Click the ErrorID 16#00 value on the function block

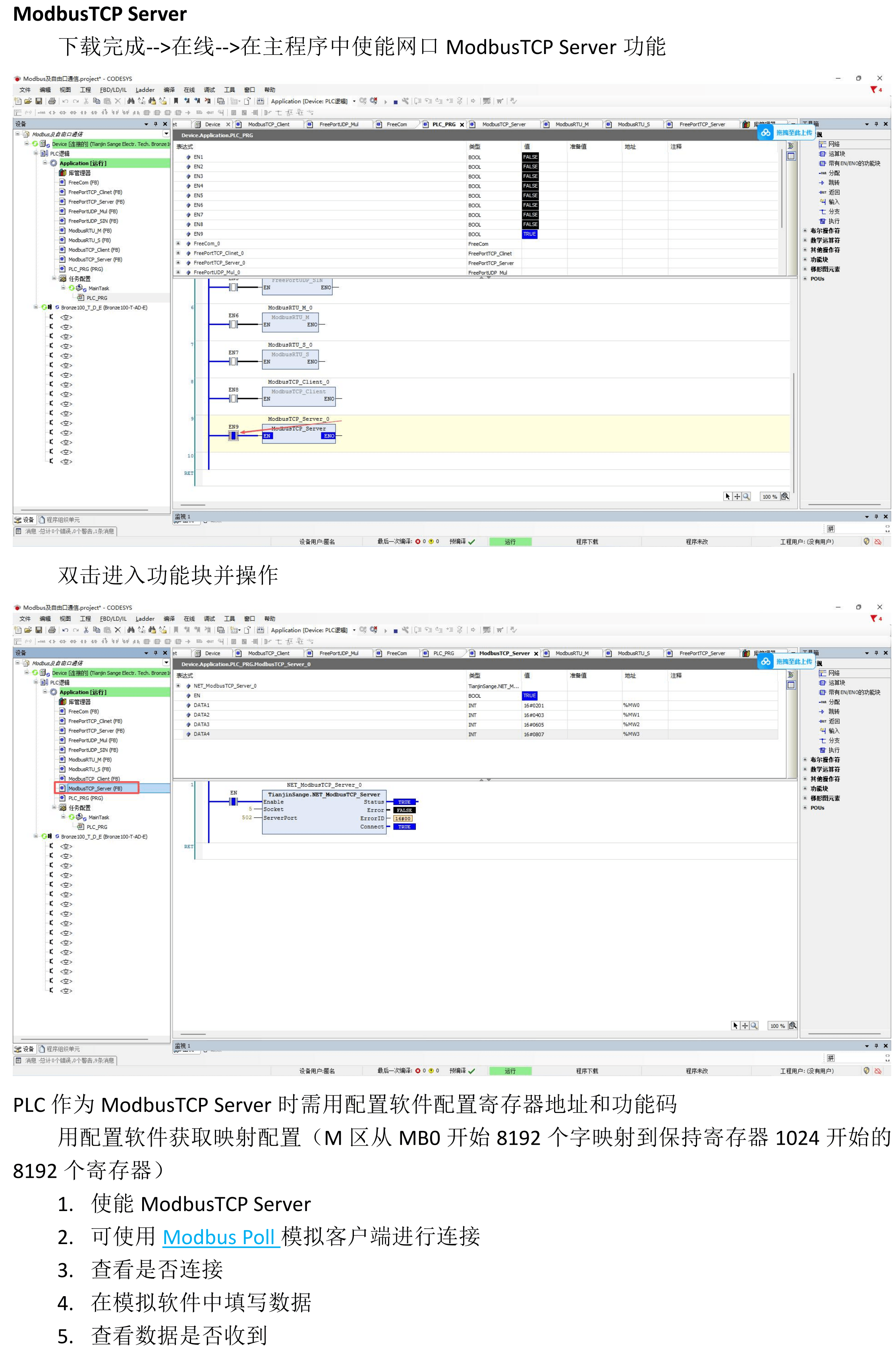403,819
